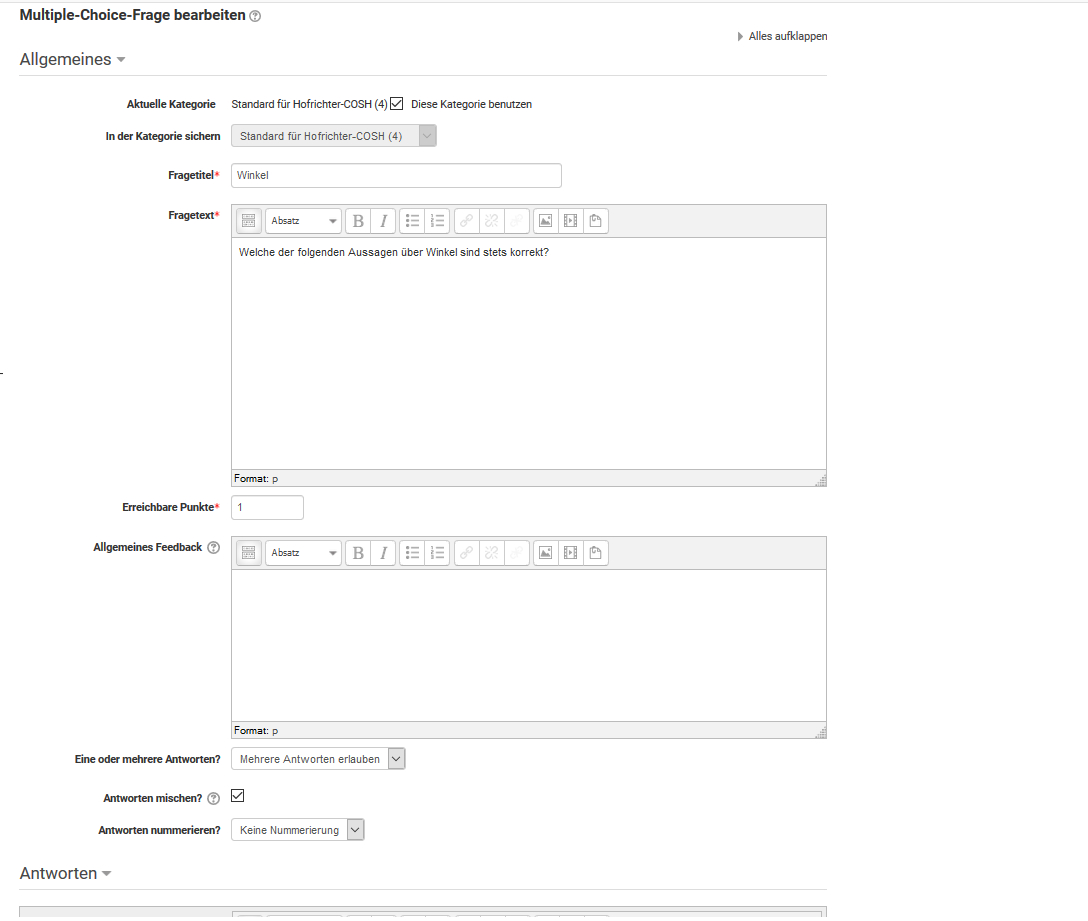Click into the Fragetitel input field
1088x921 pixels.
click(x=396, y=176)
